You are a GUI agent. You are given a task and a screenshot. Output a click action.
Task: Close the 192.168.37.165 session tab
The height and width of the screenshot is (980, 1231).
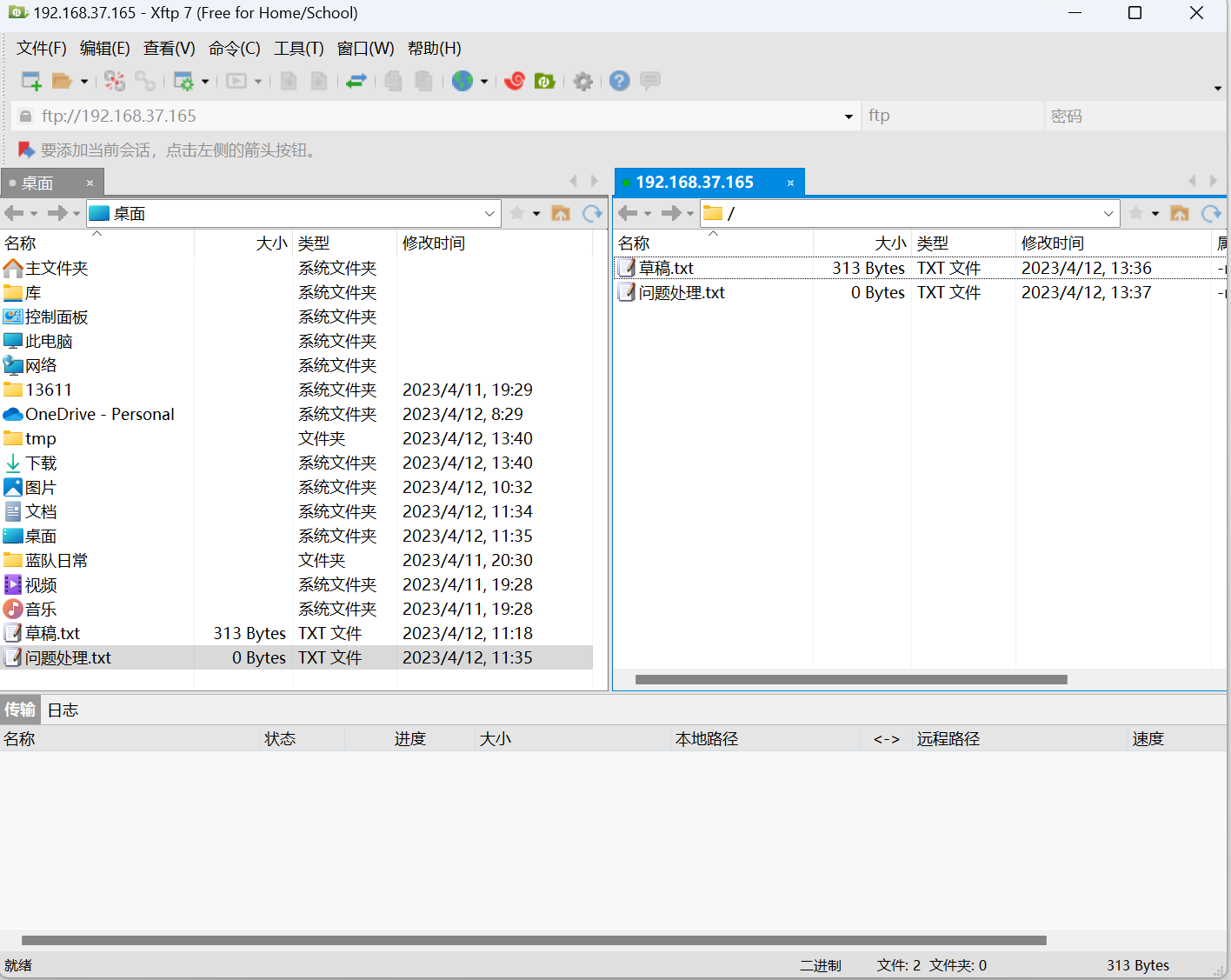790,183
